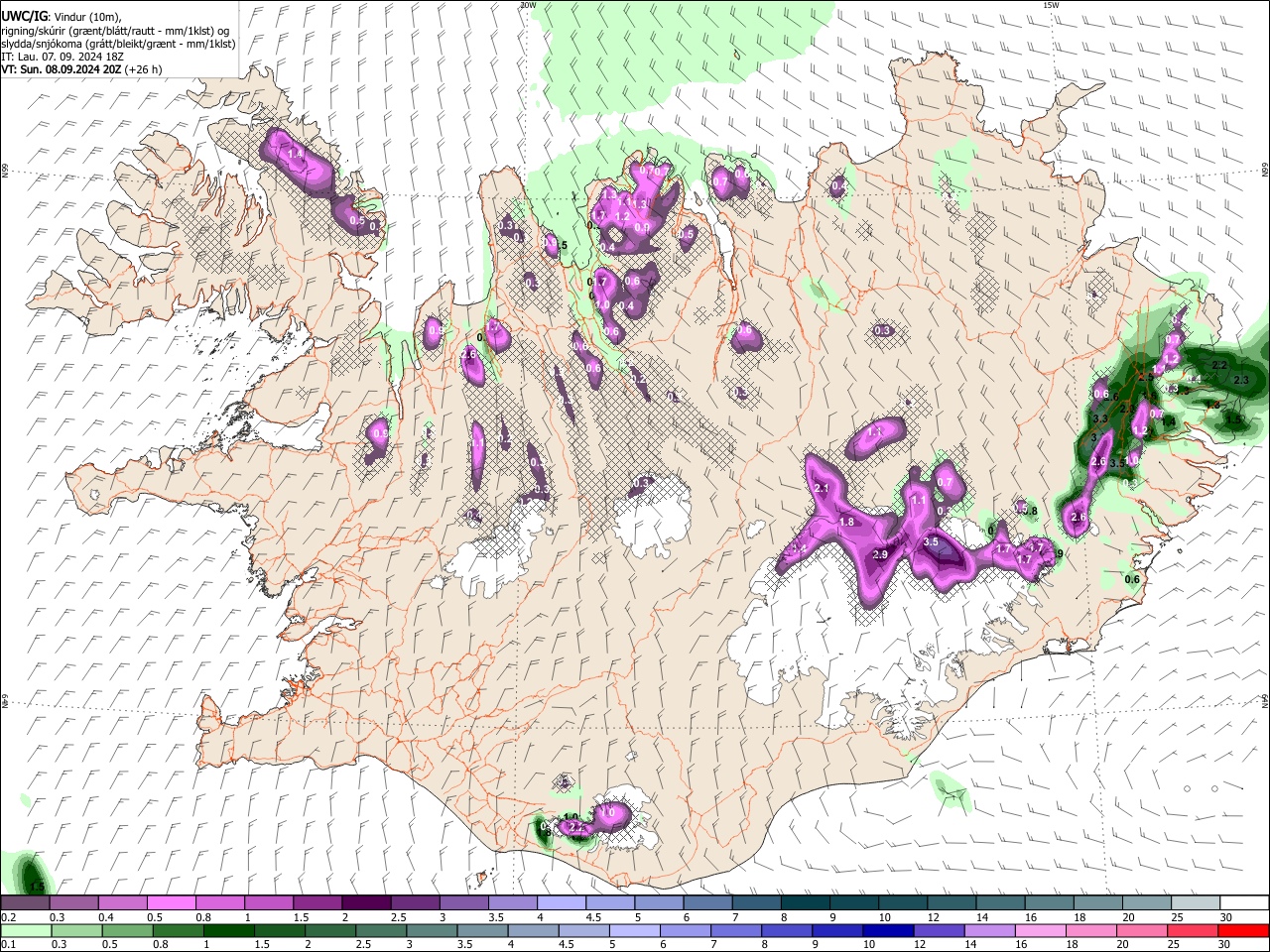
Task: Click the '1.5' value on the green patch at bottom-left
Action: (x=38, y=886)
